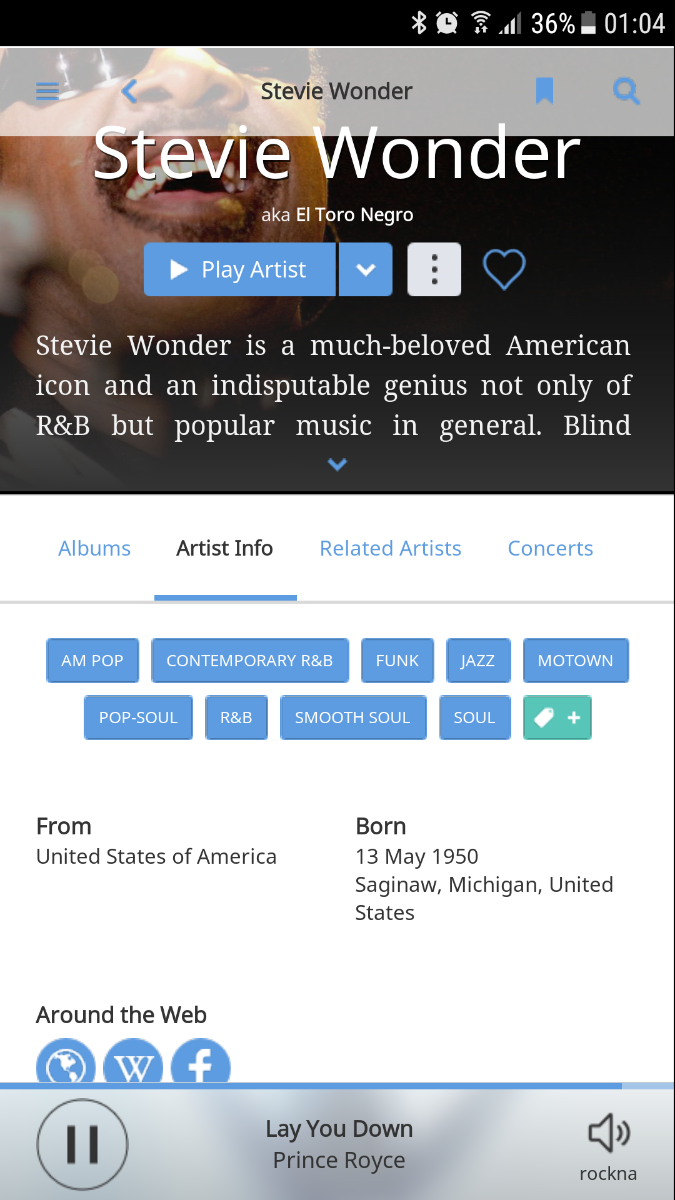The image size is (675, 1200).
Task: Tap the speaker output icon
Action: [608, 1134]
